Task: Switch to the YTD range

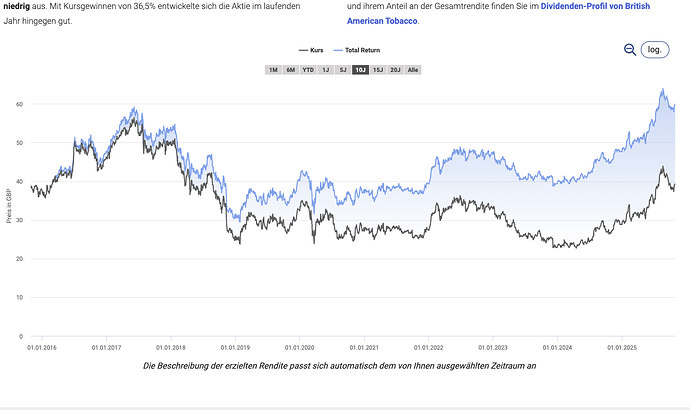Action: point(308,70)
